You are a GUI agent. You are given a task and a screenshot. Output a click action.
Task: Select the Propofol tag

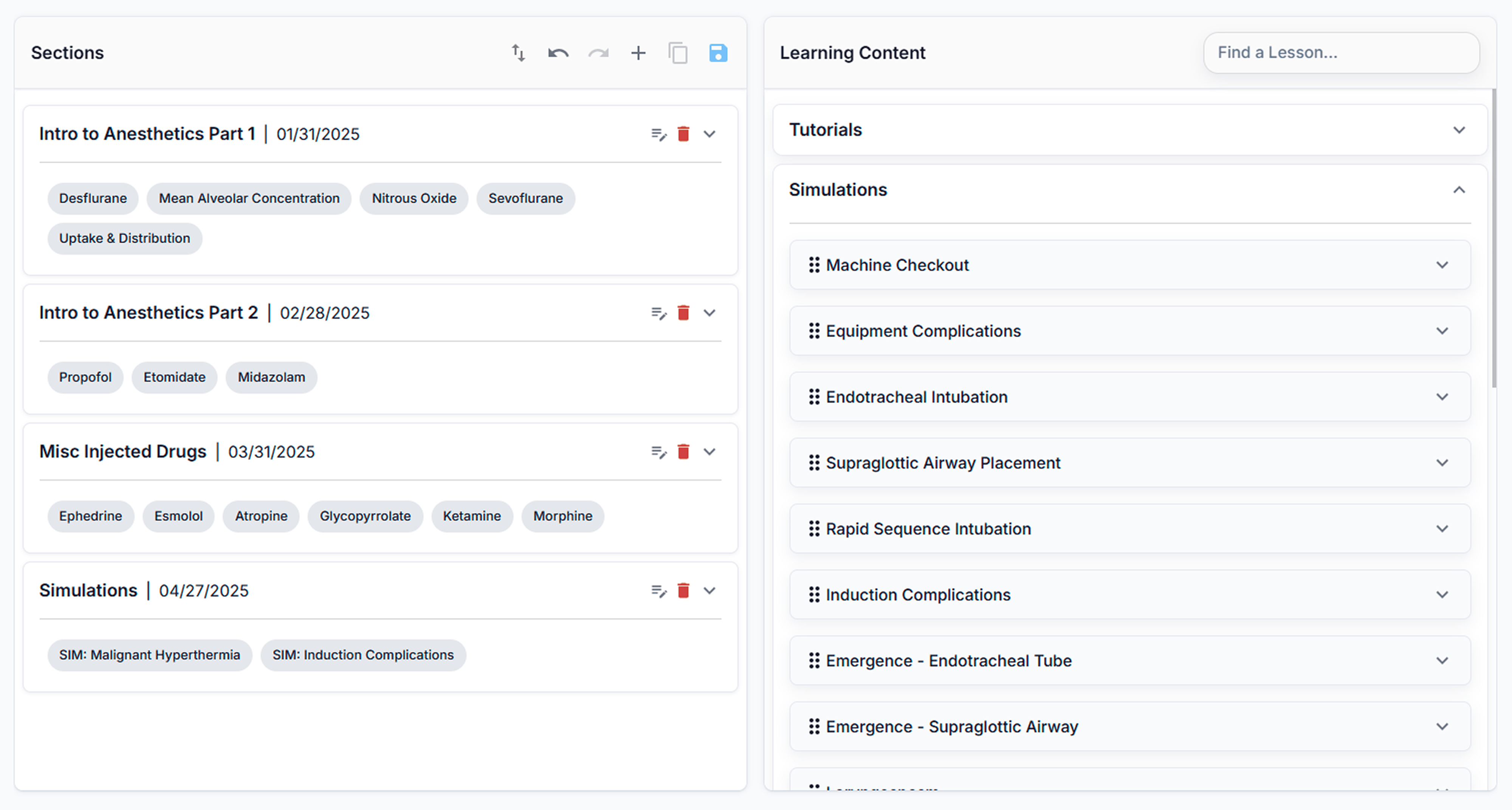85,377
